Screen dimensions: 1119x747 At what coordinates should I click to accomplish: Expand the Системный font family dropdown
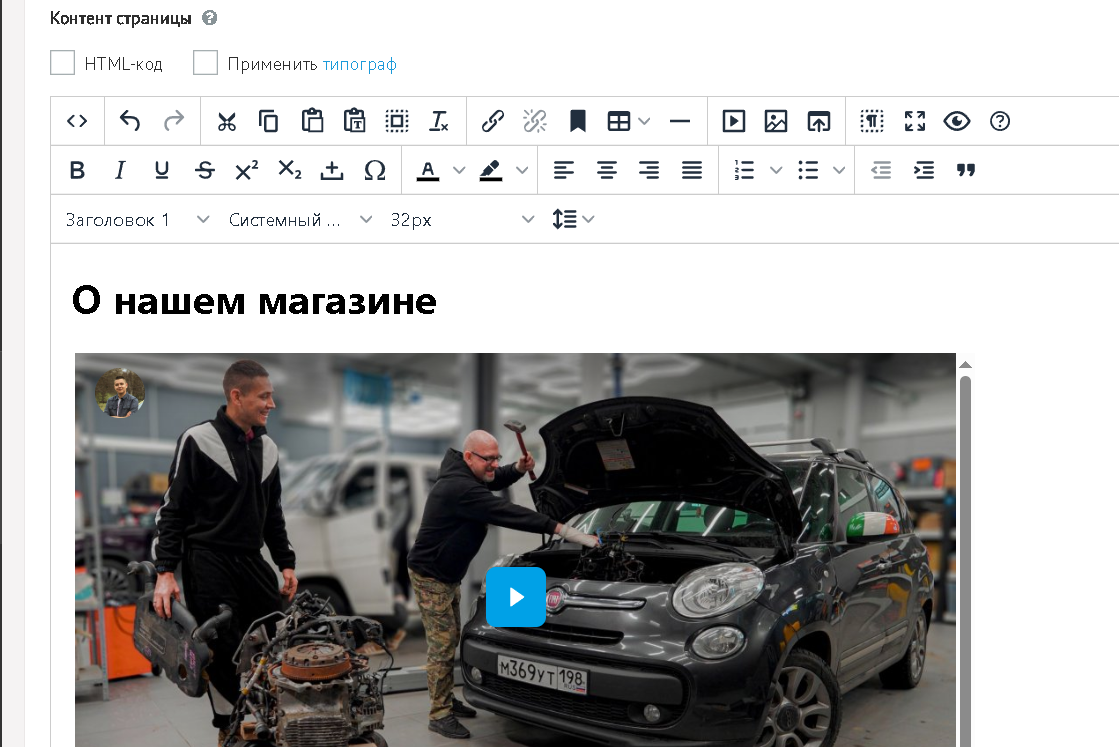pyautogui.click(x=300, y=219)
